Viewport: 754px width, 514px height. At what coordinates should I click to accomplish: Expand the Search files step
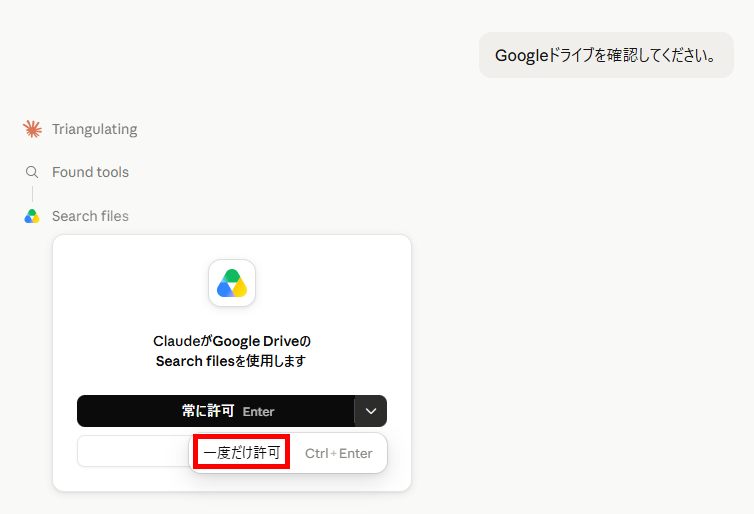point(90,216)
